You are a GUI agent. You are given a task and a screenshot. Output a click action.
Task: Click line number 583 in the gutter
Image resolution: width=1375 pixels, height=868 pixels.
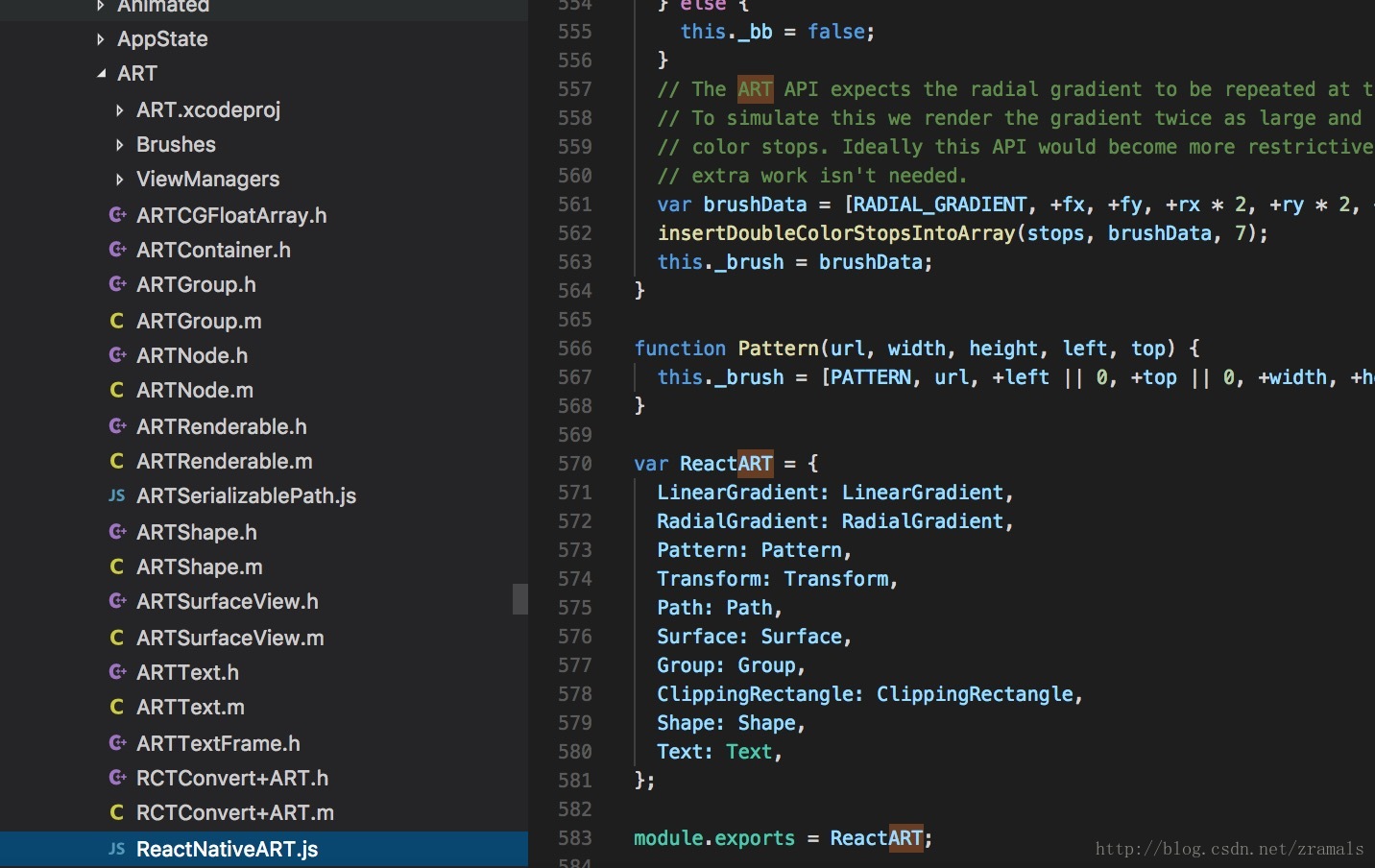(575, 838)
